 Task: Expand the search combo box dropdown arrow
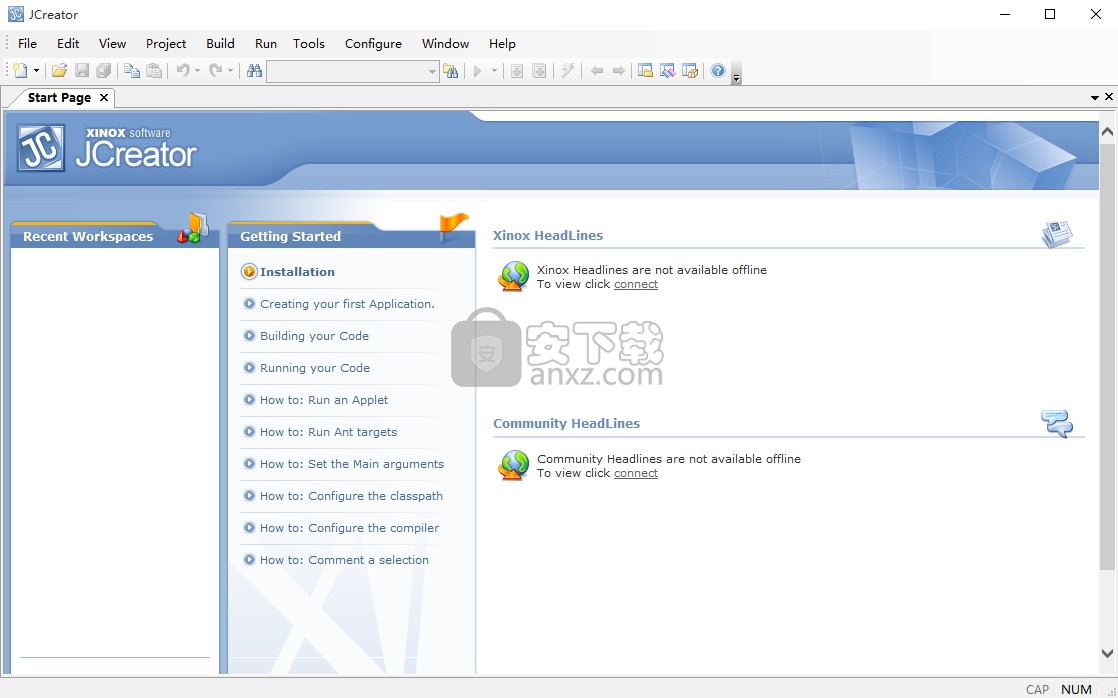[x=432, y=71]
